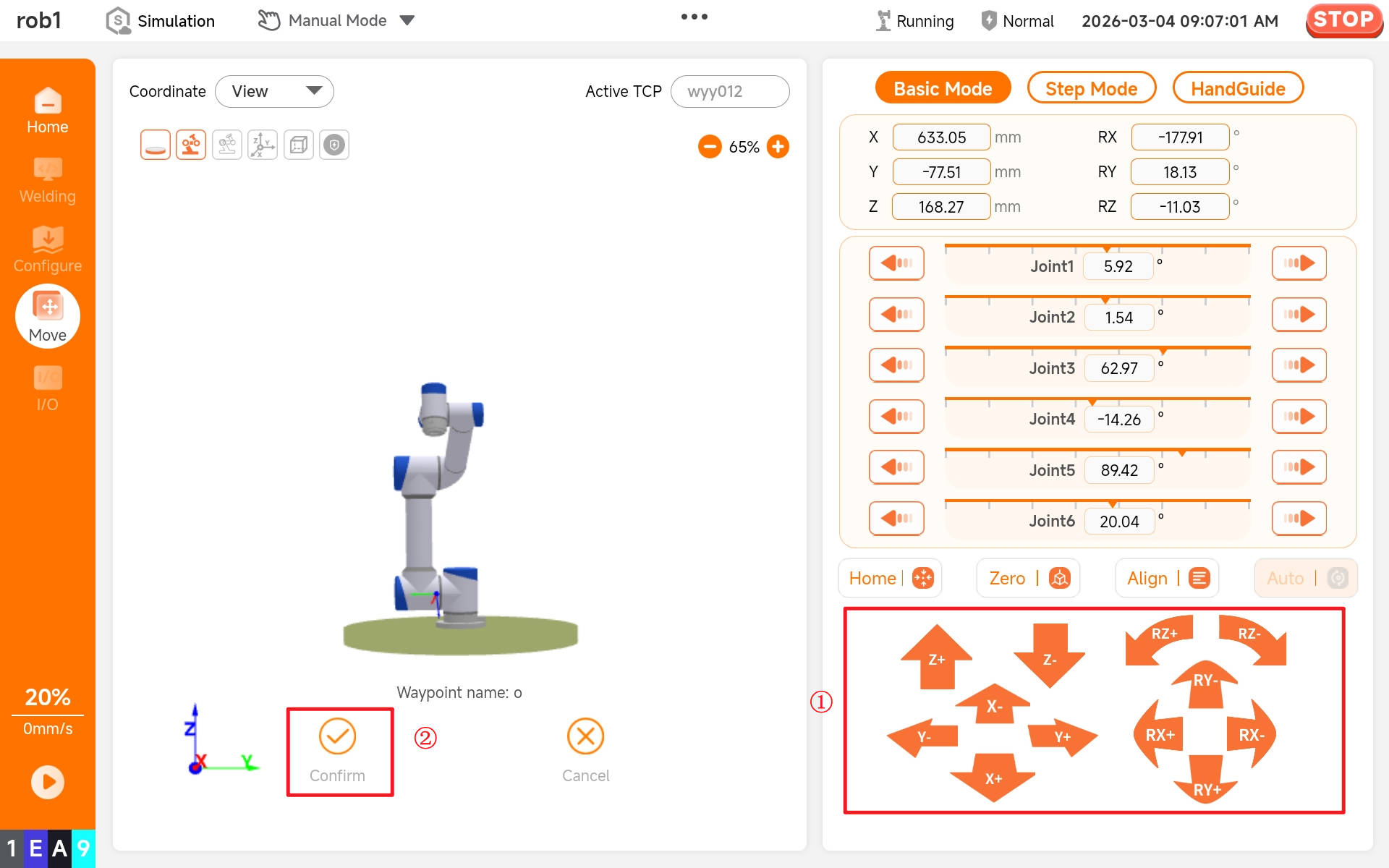
Task: Switch to the HandGuide tab
Action: click(1237, 89)
